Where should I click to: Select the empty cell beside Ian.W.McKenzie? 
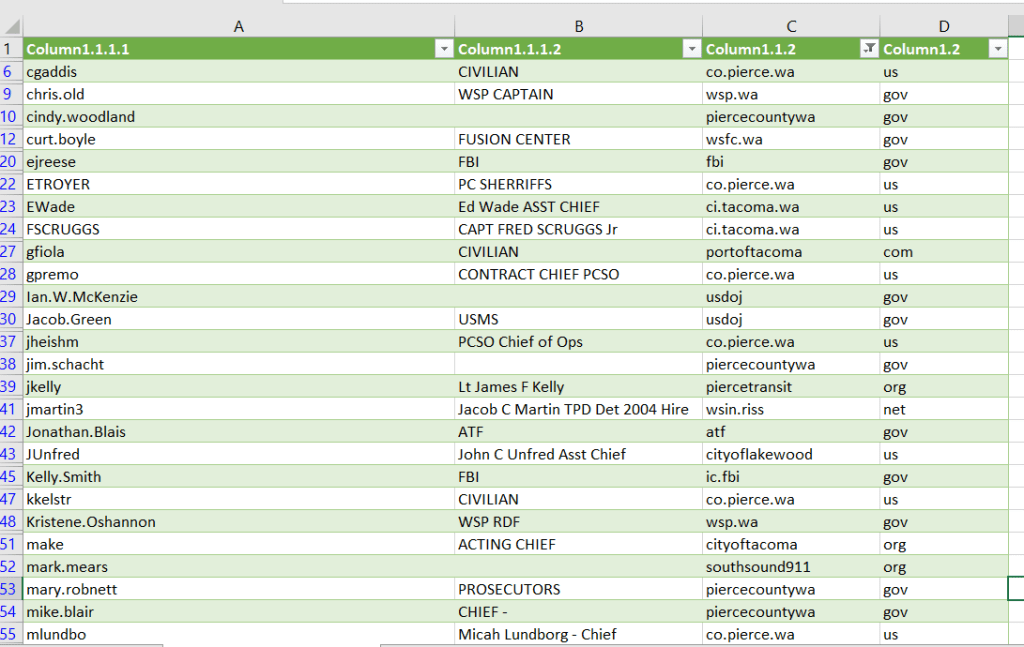coord(578,297)
